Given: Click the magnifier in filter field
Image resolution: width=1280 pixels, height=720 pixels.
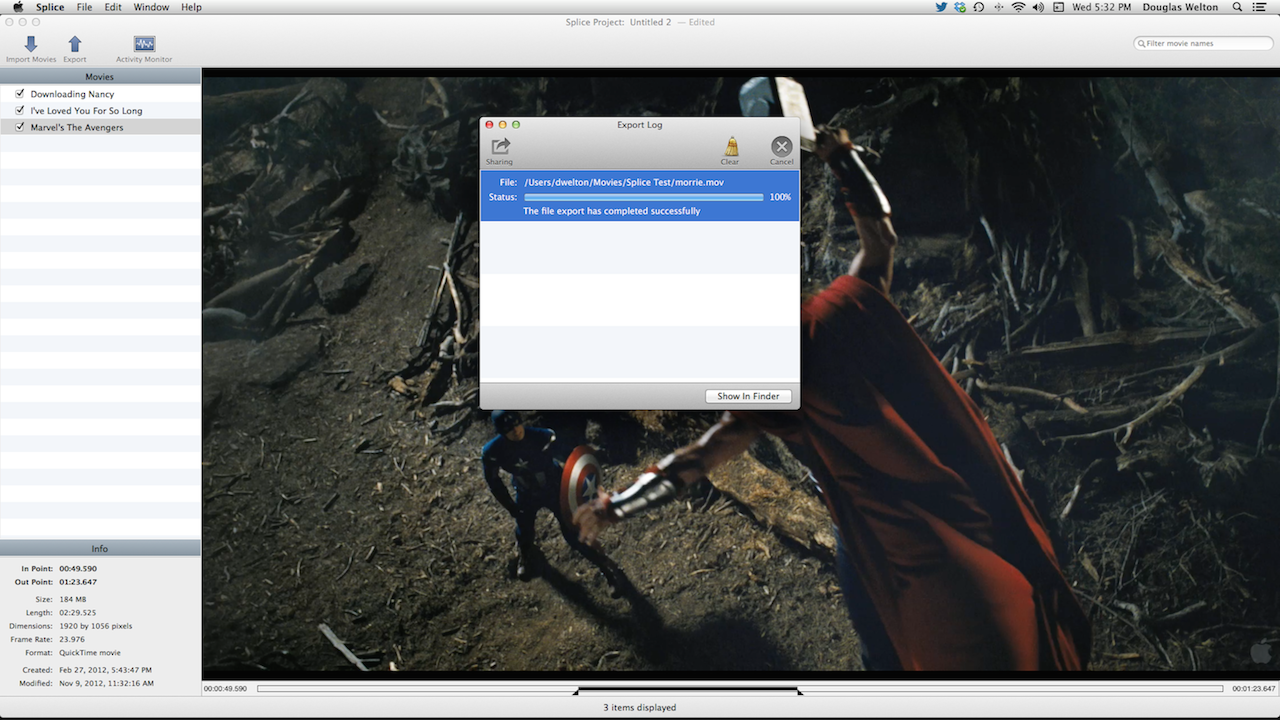Looking at the screenshot, I should pos(1142,43).
